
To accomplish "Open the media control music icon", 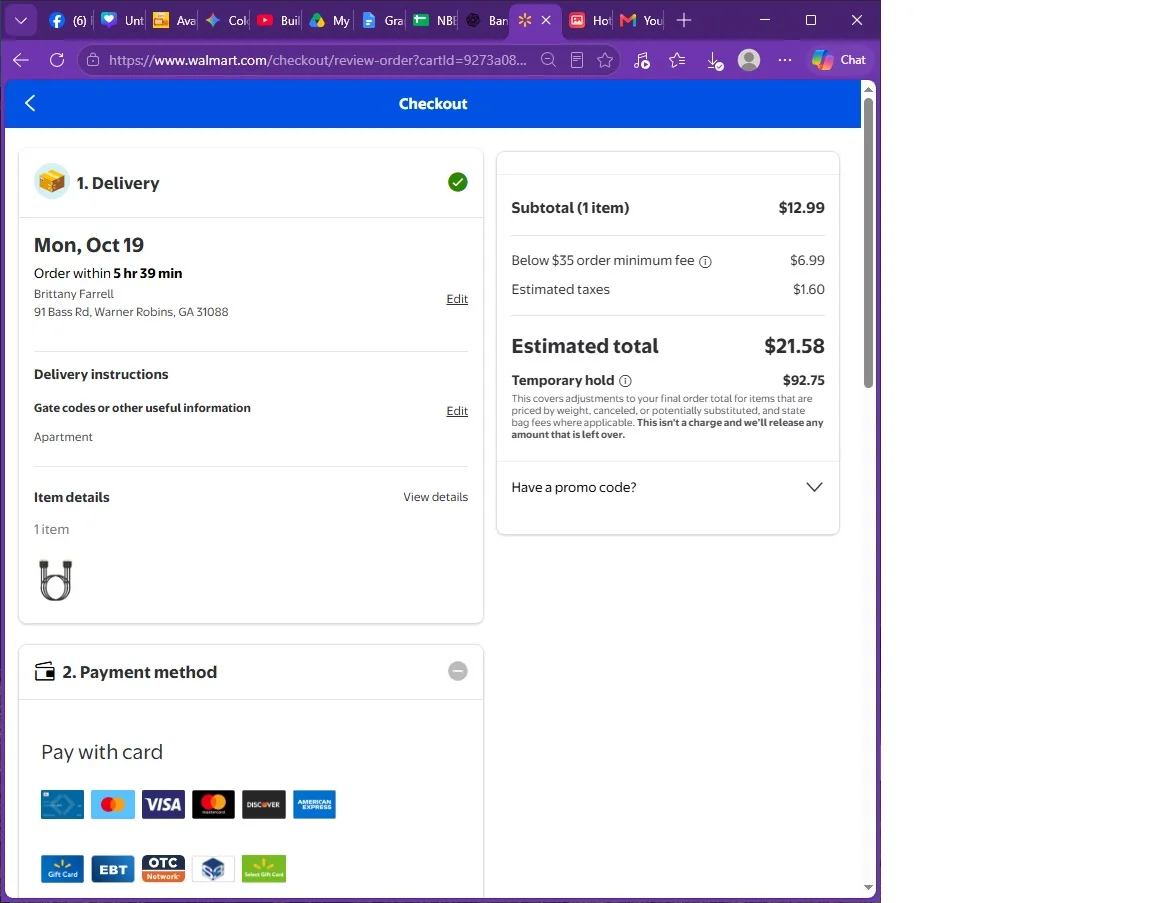I will click(641, 60).
